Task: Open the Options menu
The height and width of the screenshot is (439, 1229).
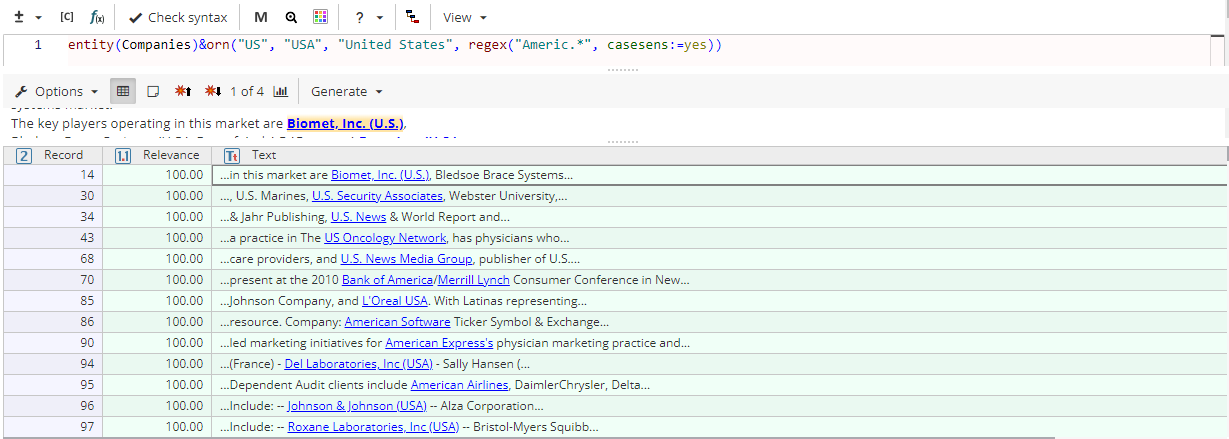Action: pos(57,91)
